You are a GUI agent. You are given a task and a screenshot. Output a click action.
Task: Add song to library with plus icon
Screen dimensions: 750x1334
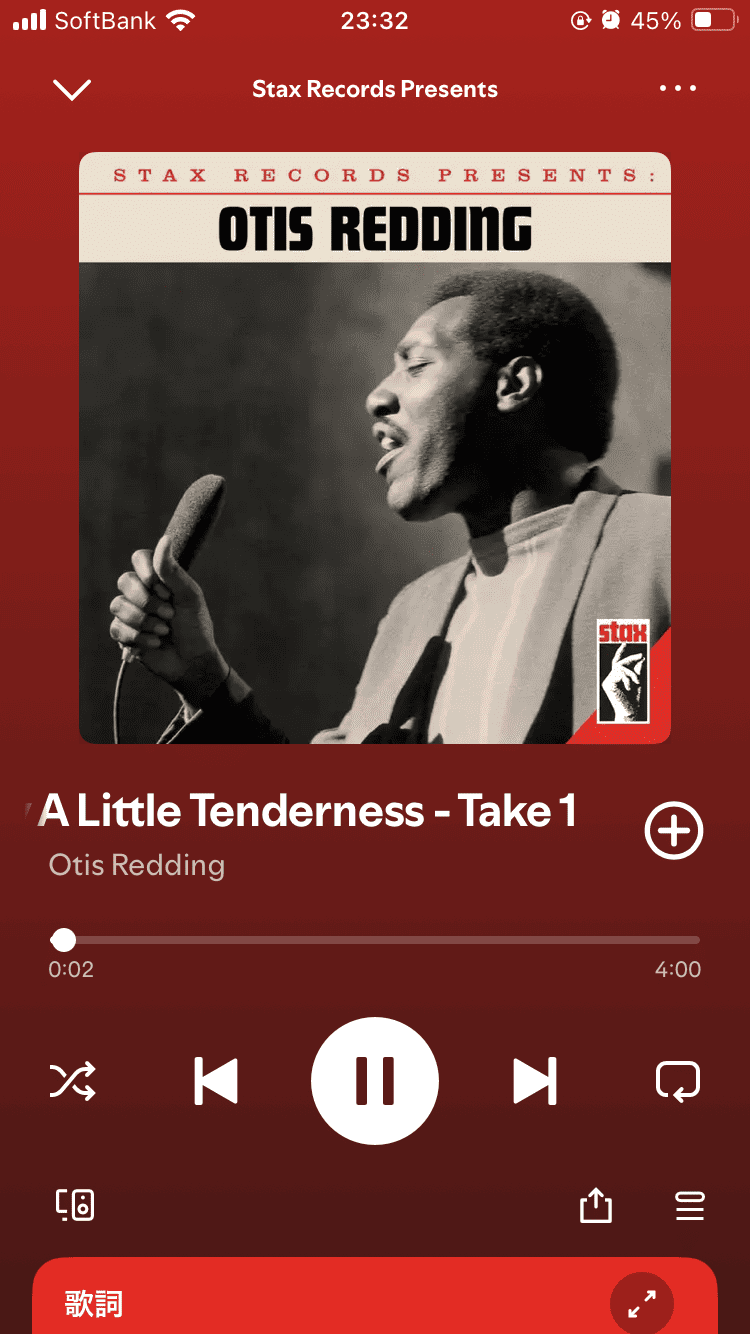pyautogui.click(x=674, y=831)
